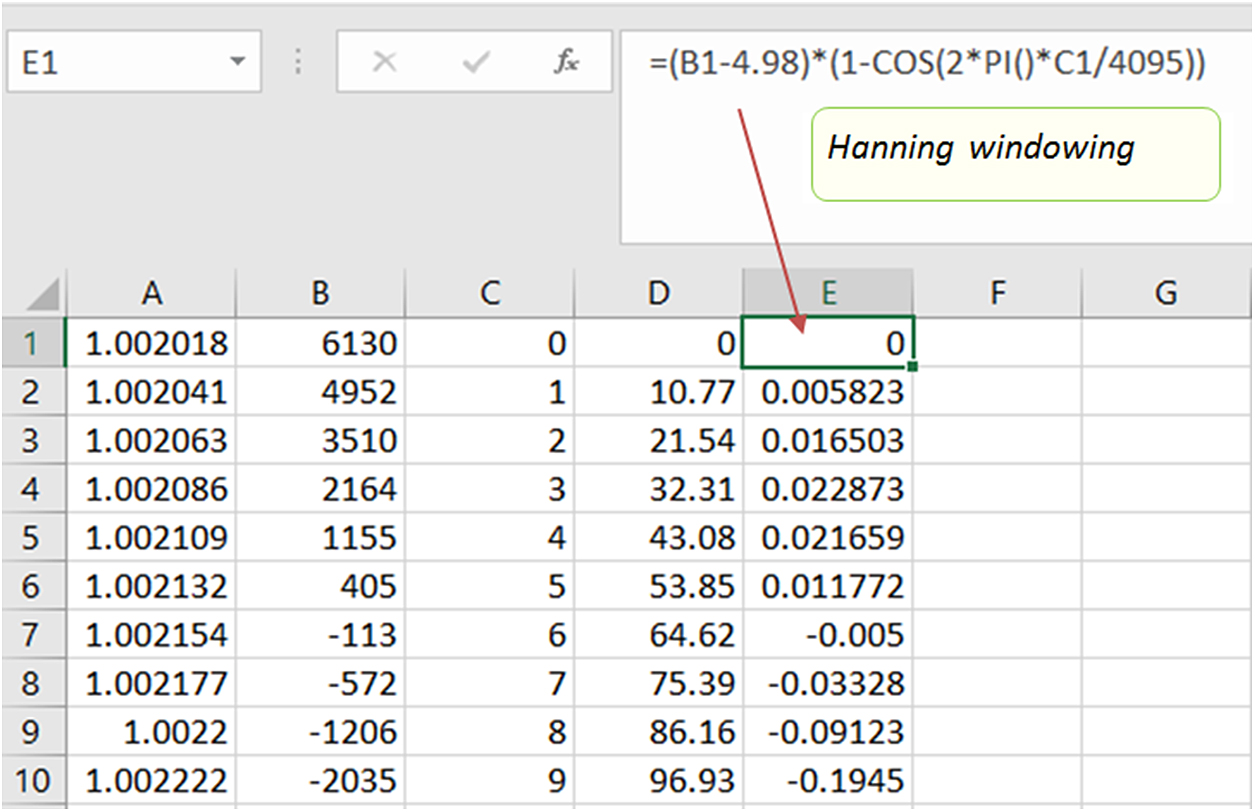Screen dimensions: 1255x812
Task: Select column E header
Action: (x=828, y=292)
